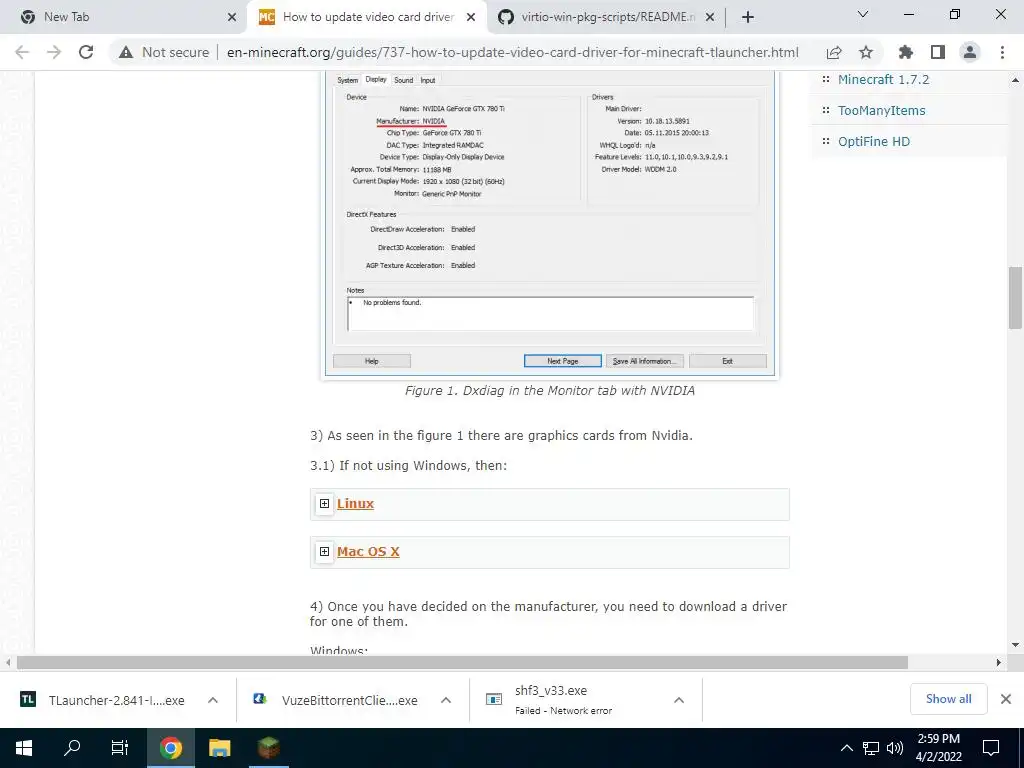Viewport: 1024px width, 768px height.
Task: Click the scroll up arrow
Action: click(x=1015, y=80)
